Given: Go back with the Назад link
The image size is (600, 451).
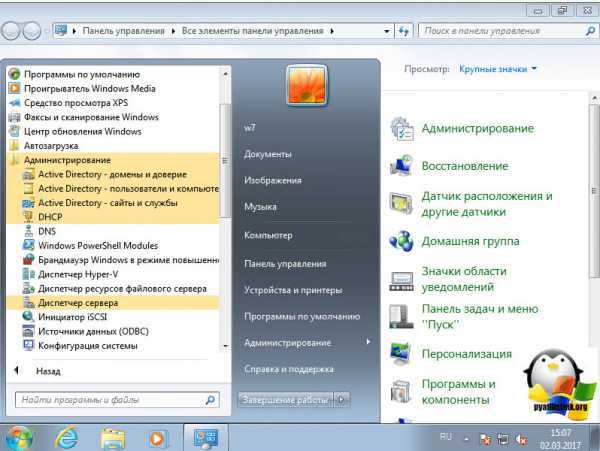Looking at the screenshot, I should coord(48,371).
